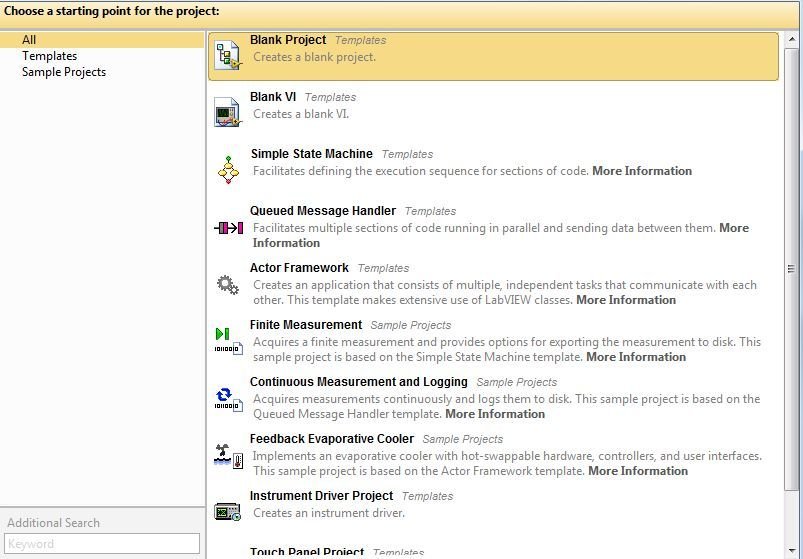The image size is (803, 559).
Task: Select the Simple State Machine title
Action: pyautogui.click(x=311, y=154)
